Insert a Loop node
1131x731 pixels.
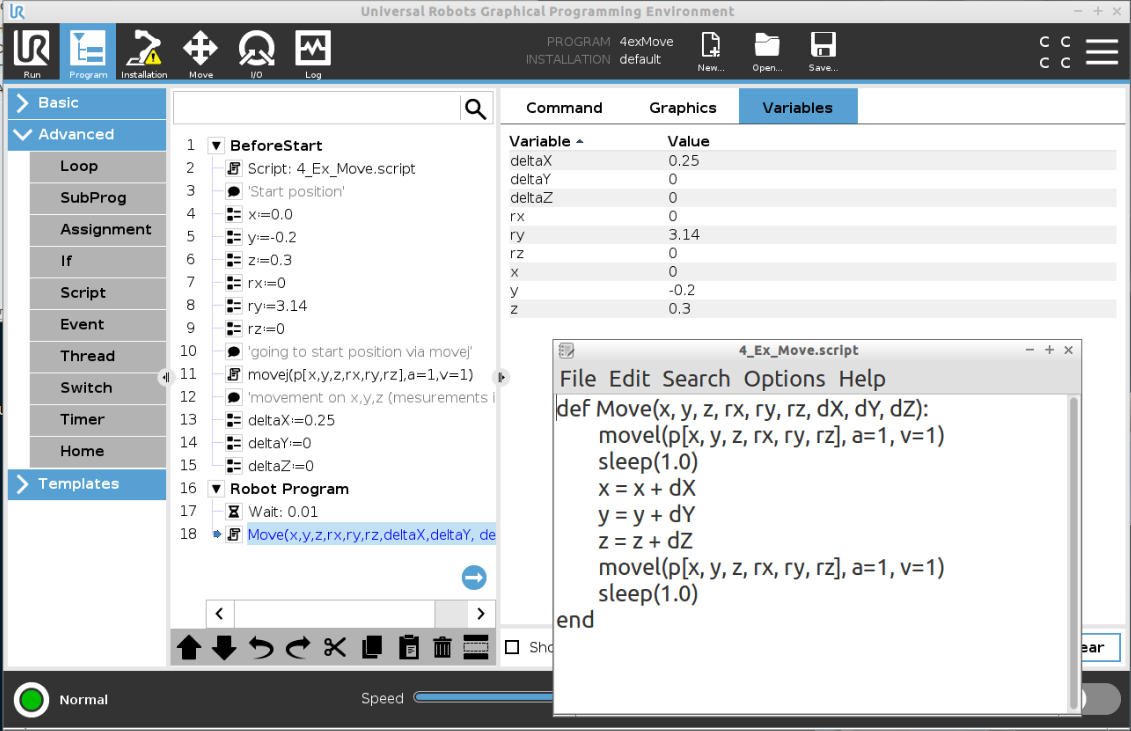[98, 166]
